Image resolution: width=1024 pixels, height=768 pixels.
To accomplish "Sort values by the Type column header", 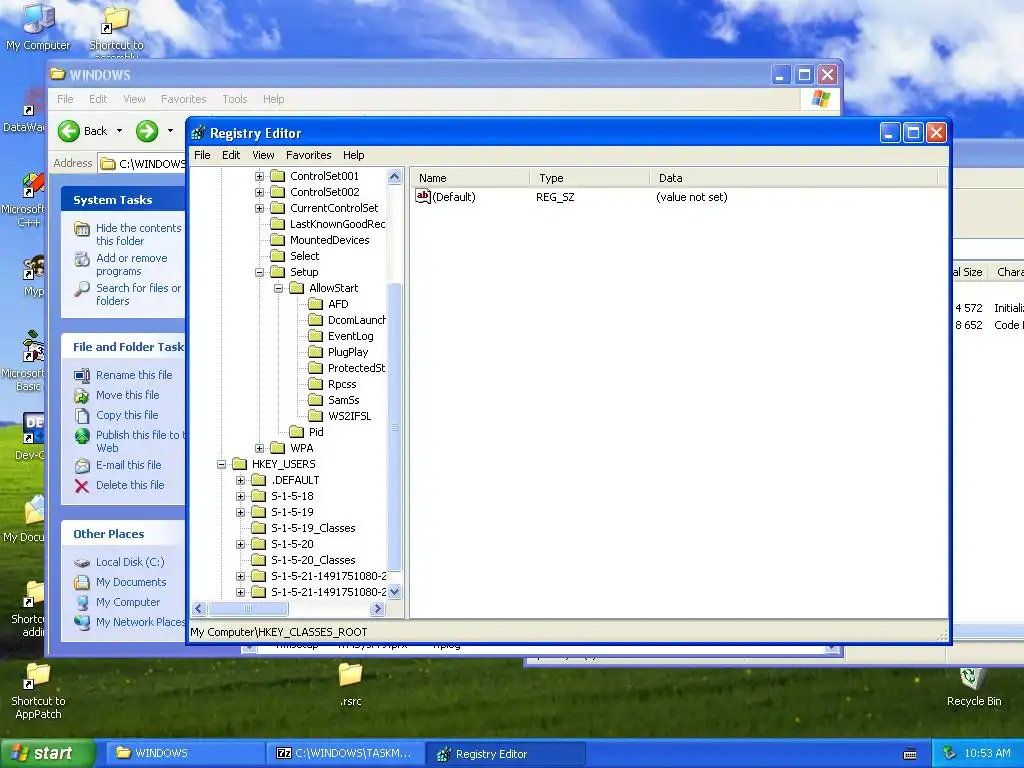I will 590,178.
